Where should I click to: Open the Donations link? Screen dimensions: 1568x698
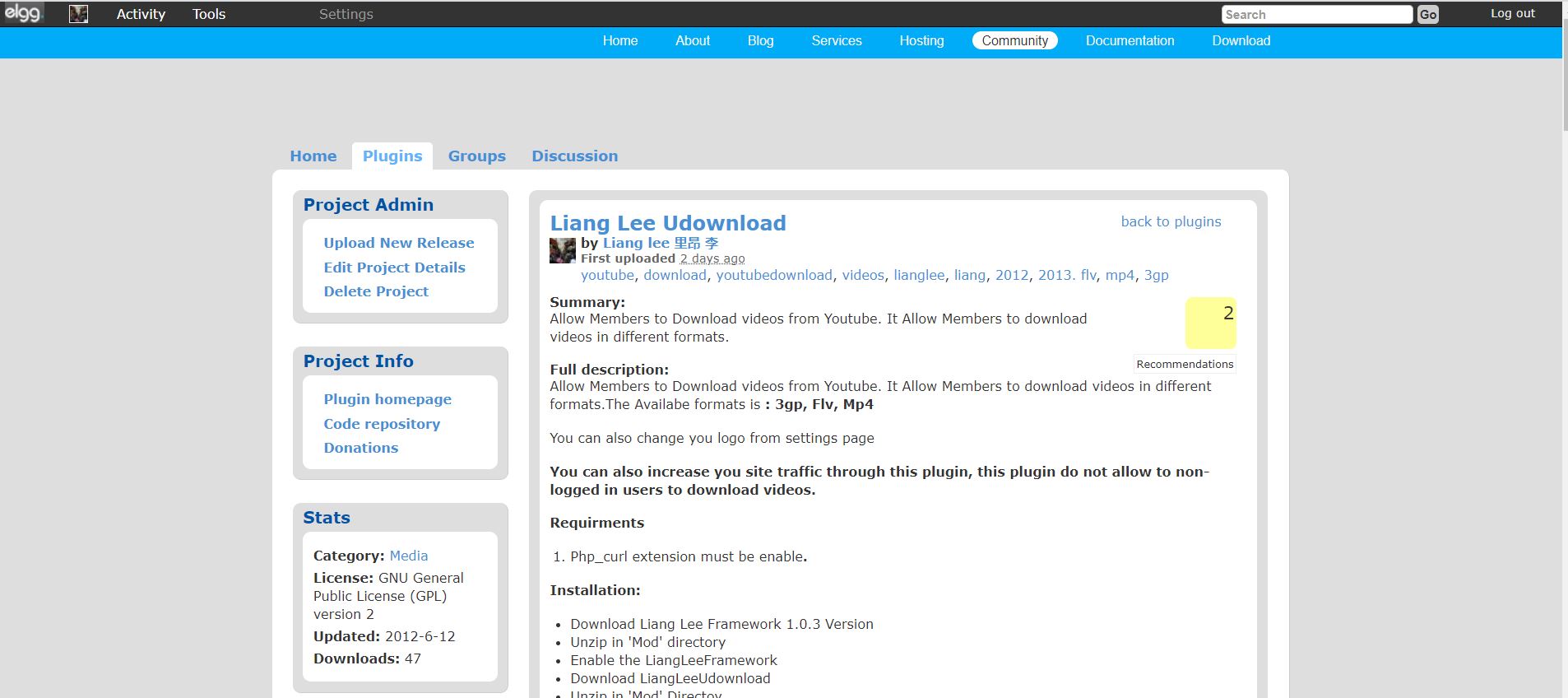tap(360, 448)
